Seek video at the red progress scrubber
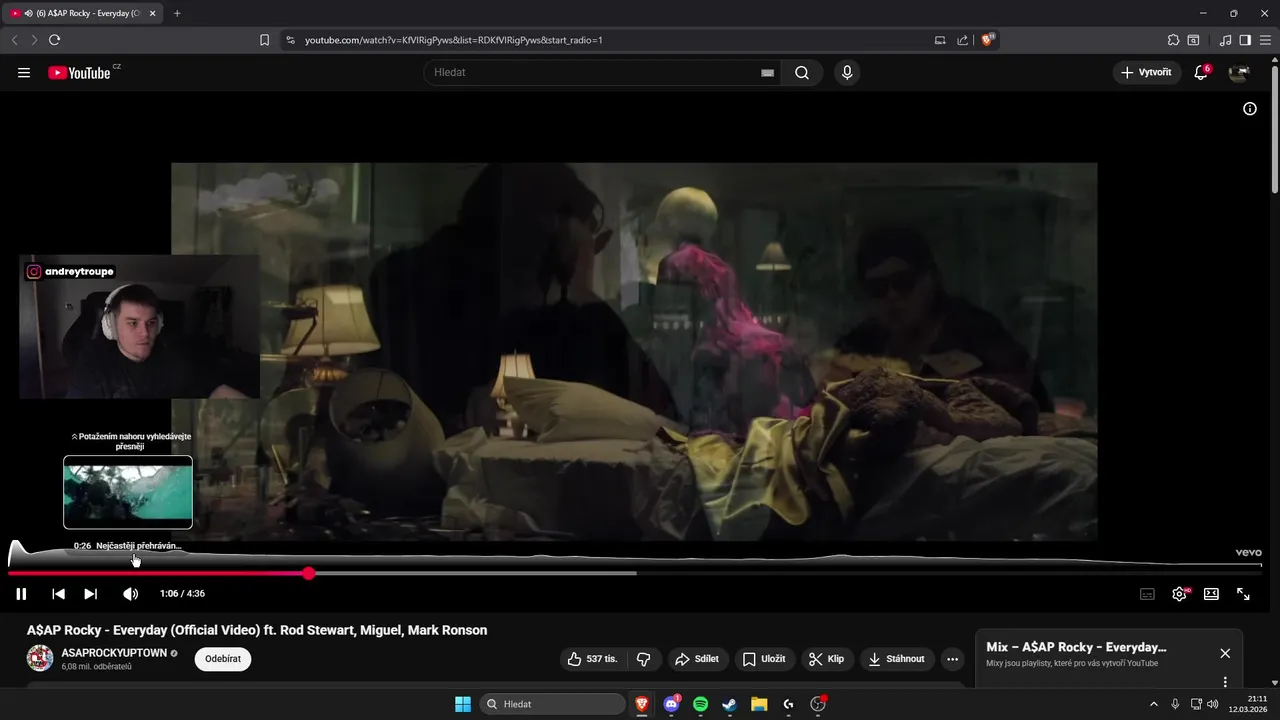Image resolution: width=1280 pixels, height=720 pixels. 309,573
